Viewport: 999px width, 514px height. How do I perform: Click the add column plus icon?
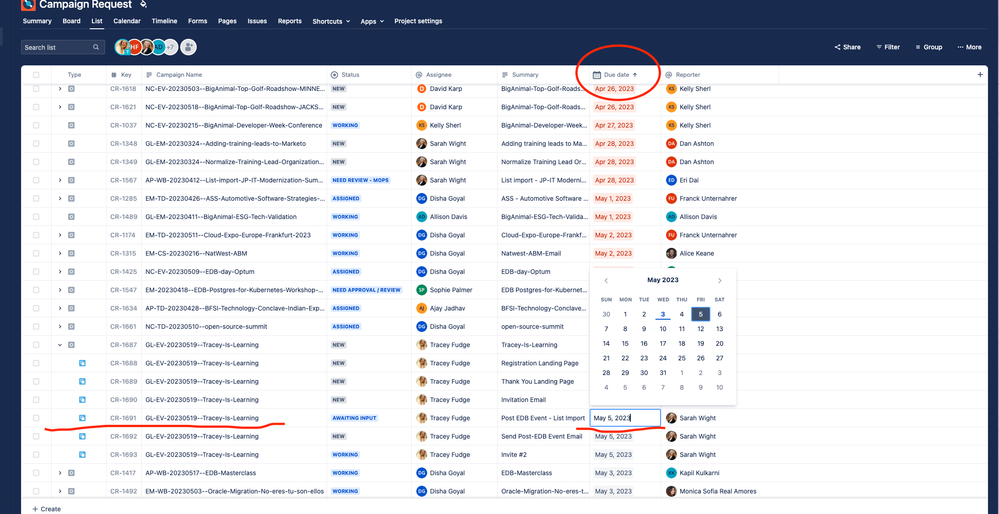980,75
